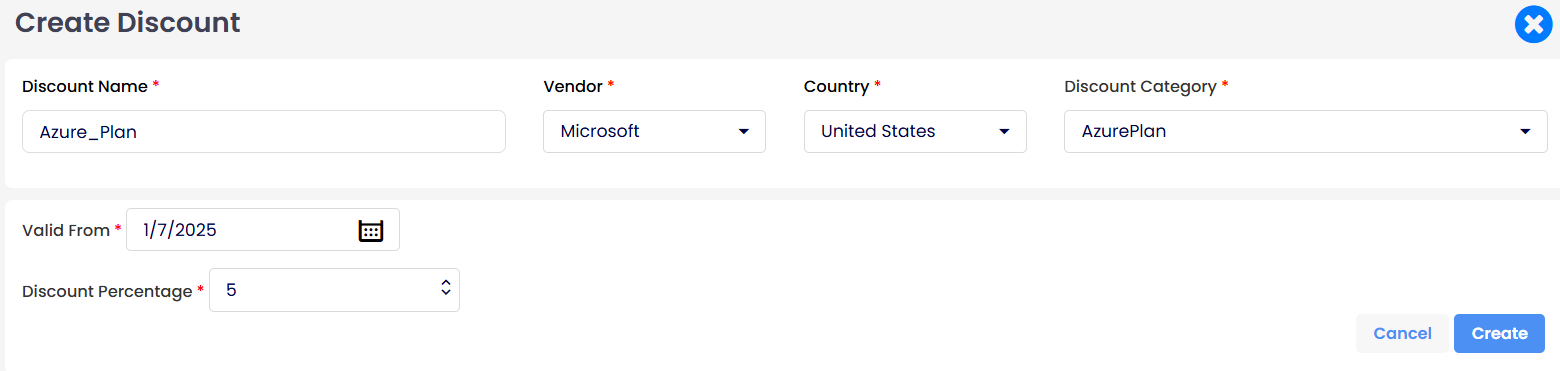The width and height of the screenshot is (1560, 371).
Task: Close the Create Discount dialog
Action: click(1533, 24)
